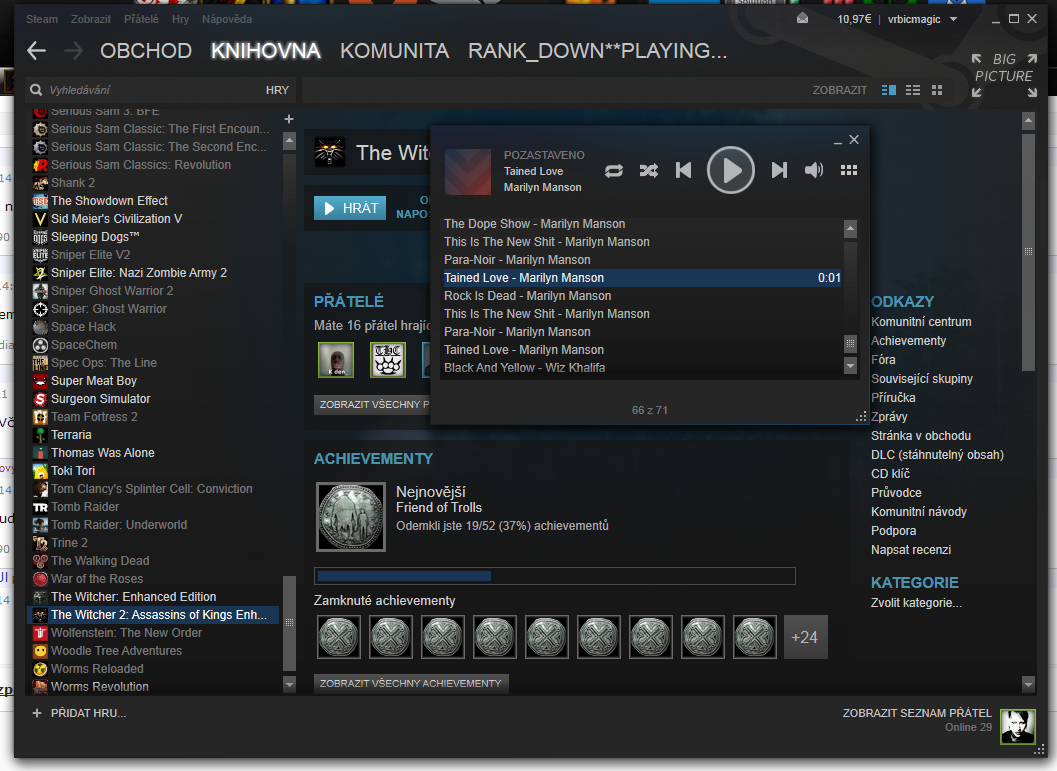Go to the previous track
The width and height of the screenshot is (1057, 771).
(x=684, y=170)
